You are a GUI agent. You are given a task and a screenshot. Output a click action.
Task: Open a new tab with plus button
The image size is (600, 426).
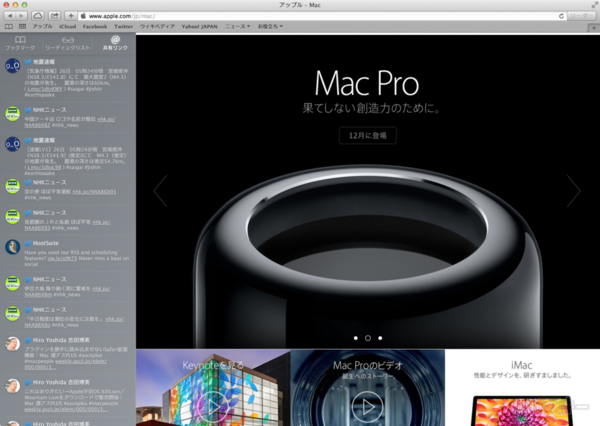[x=593, y=28]
